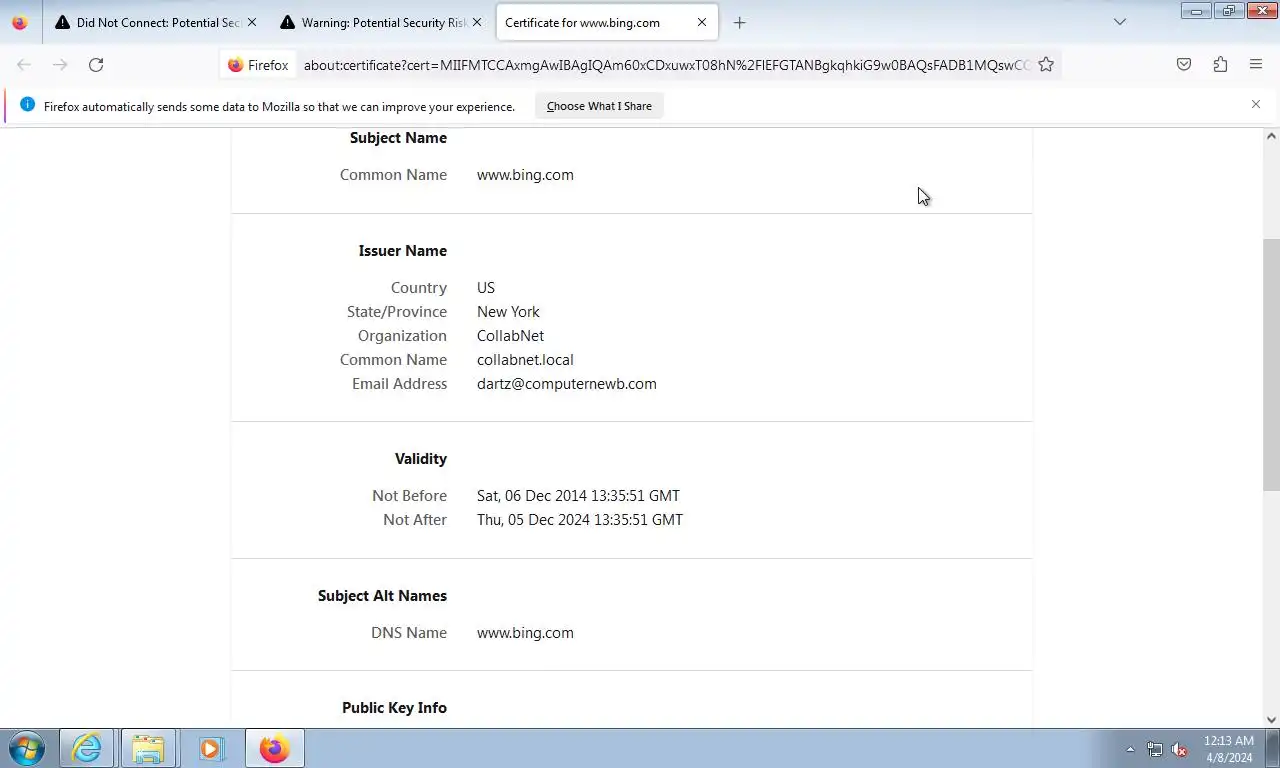Open the Save to Pocket icon

pyautogui.click(x=1184, y=65)
